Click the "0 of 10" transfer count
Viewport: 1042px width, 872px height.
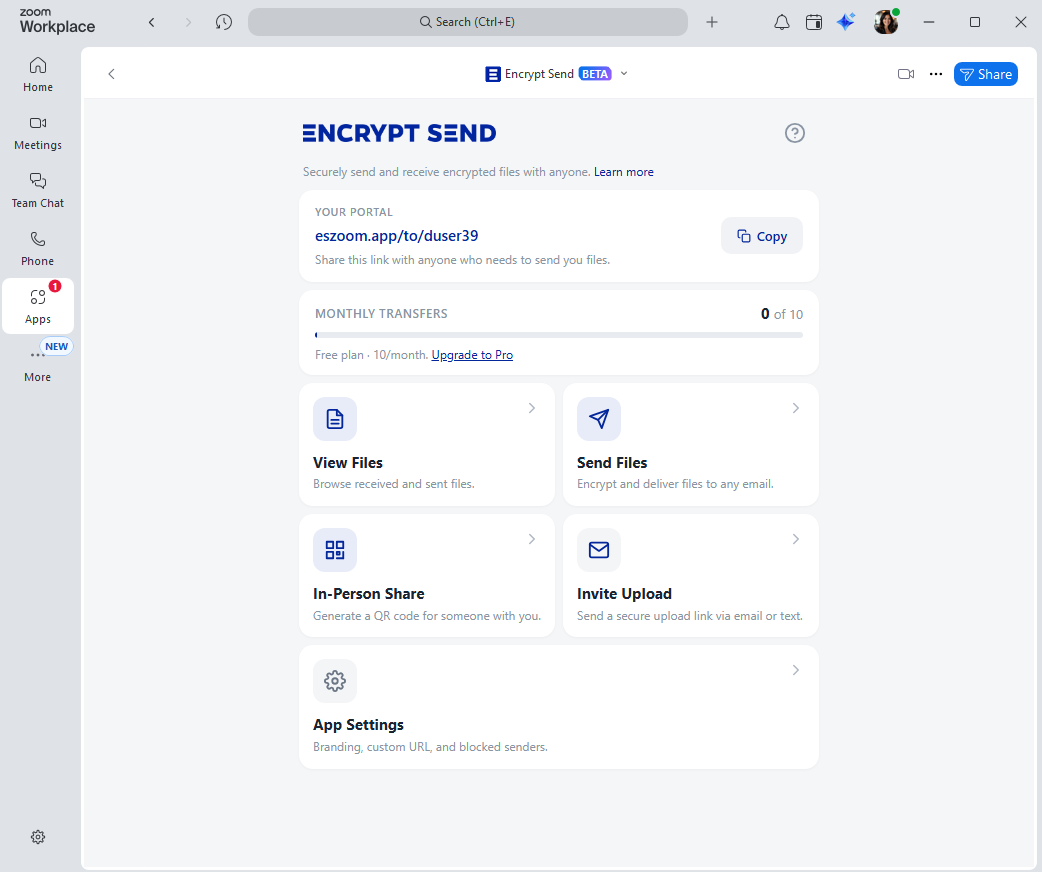click(x=782, y=314)
